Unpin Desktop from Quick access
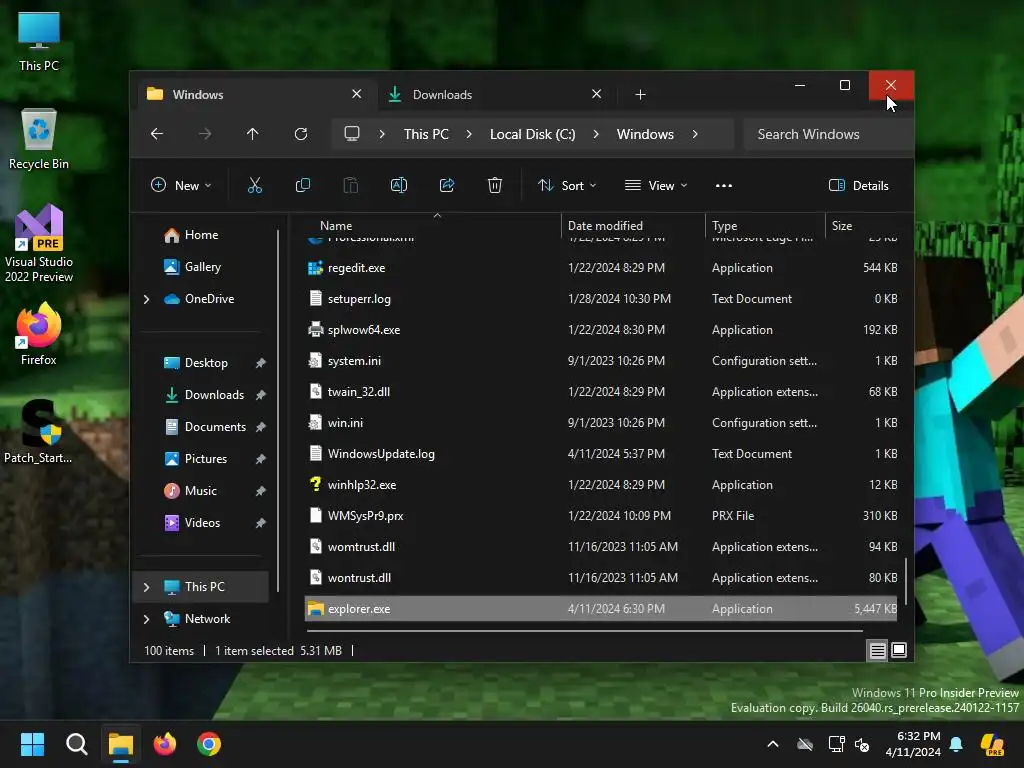The height and width of the screenshot is (768, 1024). pos(261,363)
